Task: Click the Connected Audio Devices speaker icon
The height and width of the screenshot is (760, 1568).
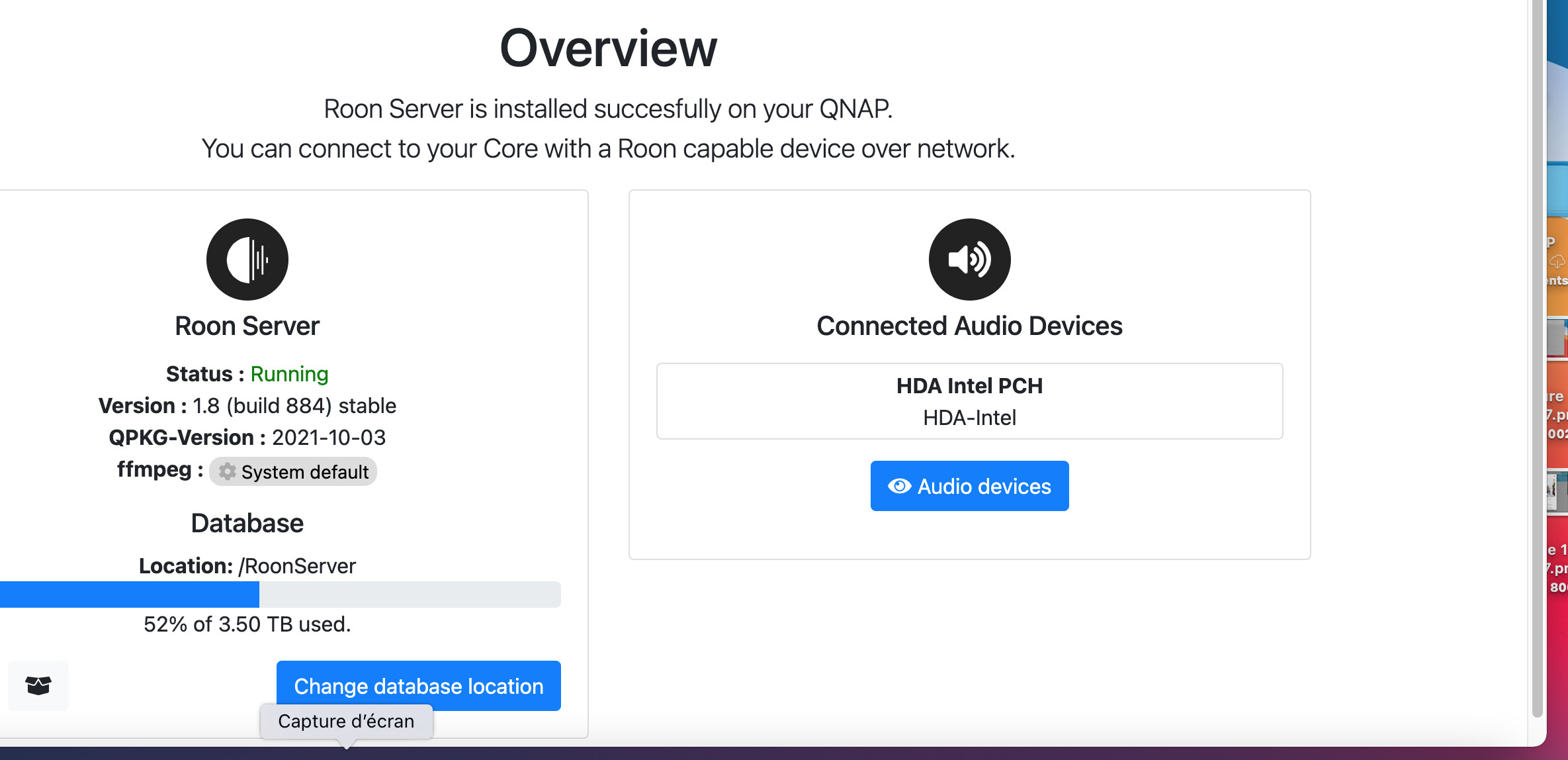Action: click(969, 260)
